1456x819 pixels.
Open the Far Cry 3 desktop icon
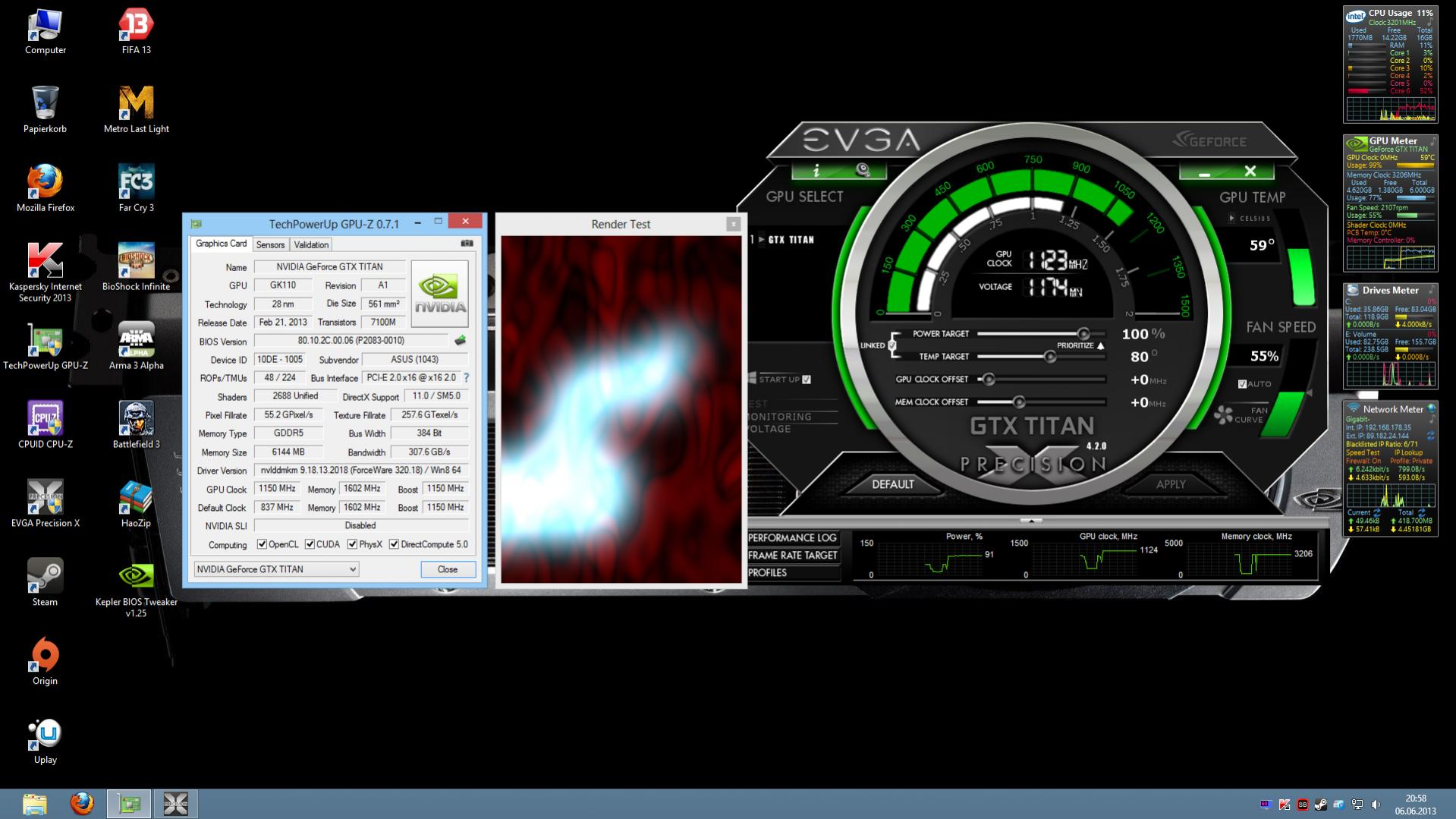[x=137, y=189]
